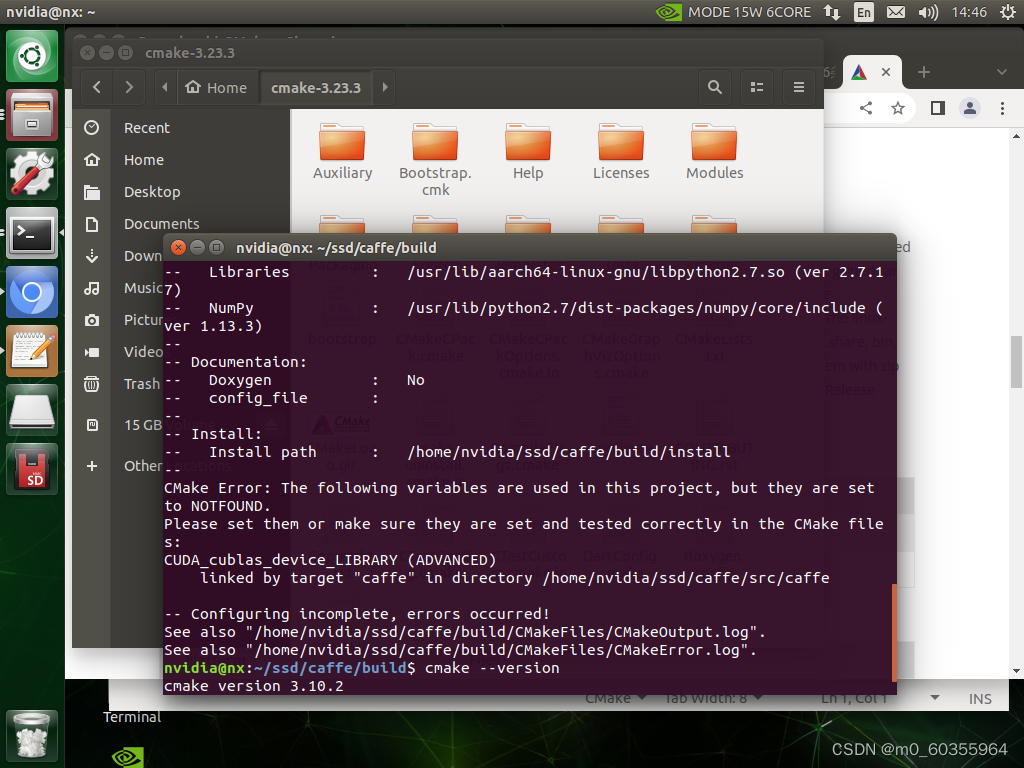Open the browser tab search chevron
Screen dimensions: 1024x768
pyautogui.click(x=1002, y=72)
